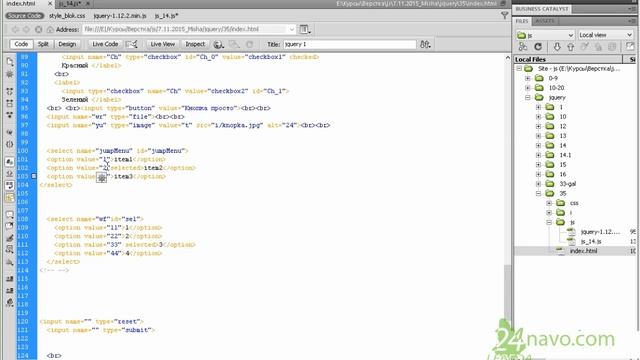The width and height of the screenshot is (640, 360).
Task: Click the Move or Convert CSS icon
Action: [x=10, y=262]
